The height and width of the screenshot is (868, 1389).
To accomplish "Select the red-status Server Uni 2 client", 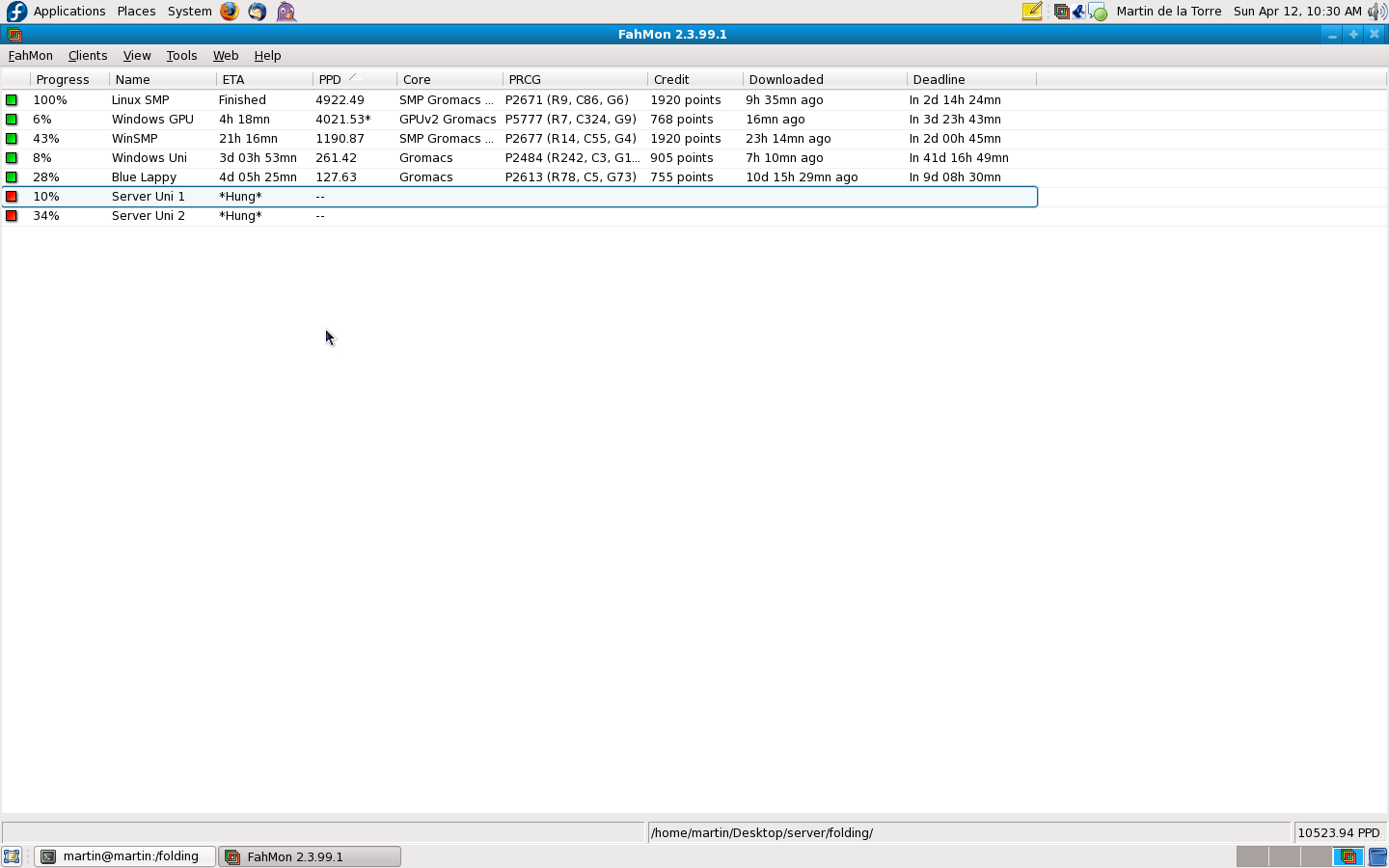I will [x=148, y=216].
